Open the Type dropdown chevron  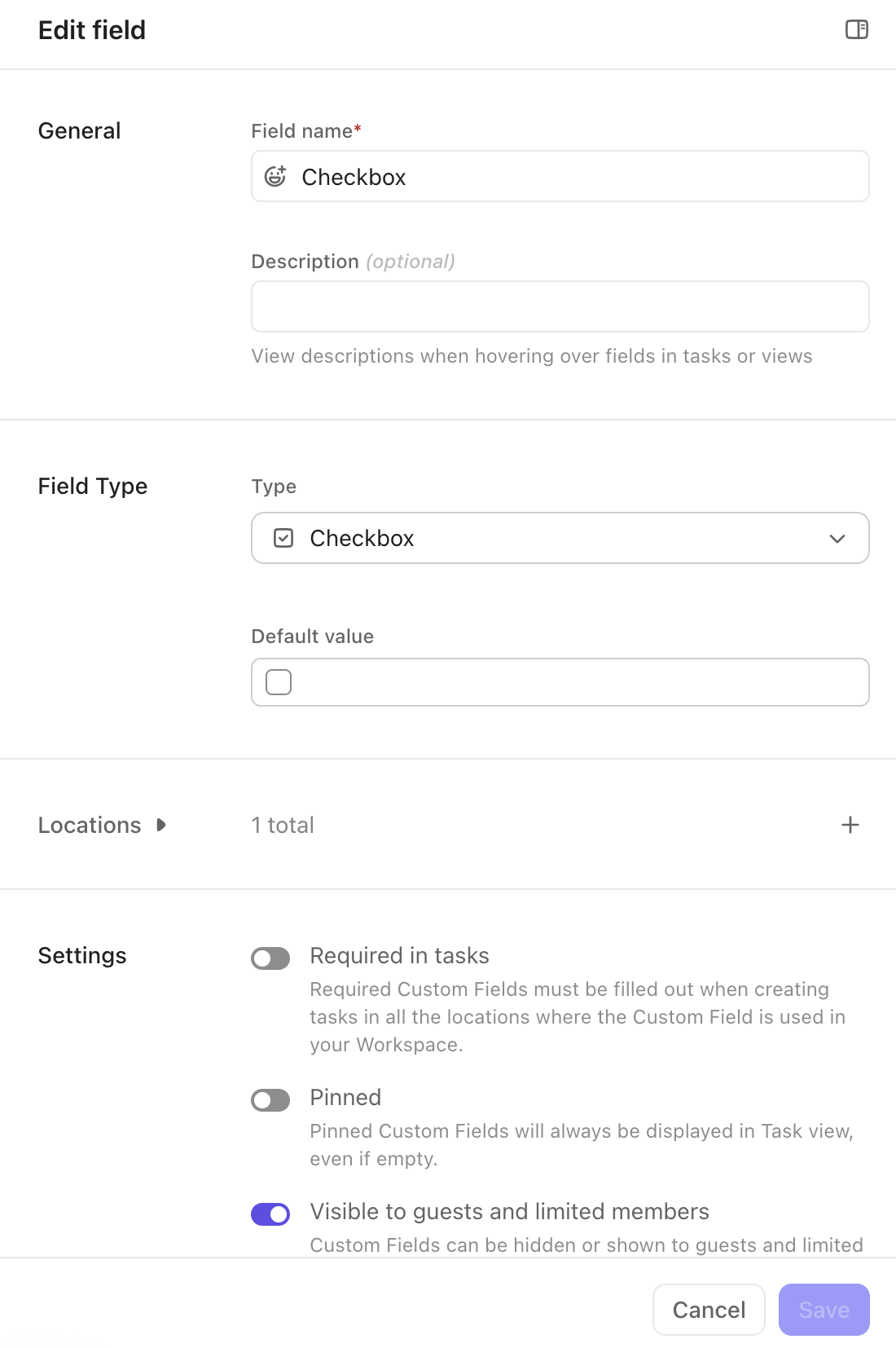coord(837,539)
